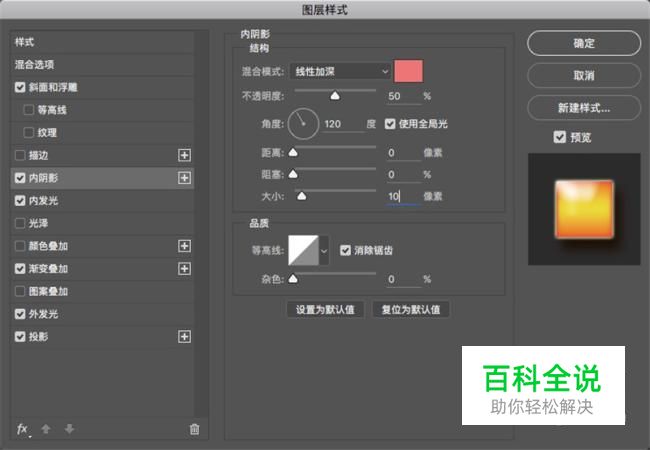Viewport: 650px width, 450px height.
Task: Click the 取消 cancel button
Action: [x=584, y=75]
